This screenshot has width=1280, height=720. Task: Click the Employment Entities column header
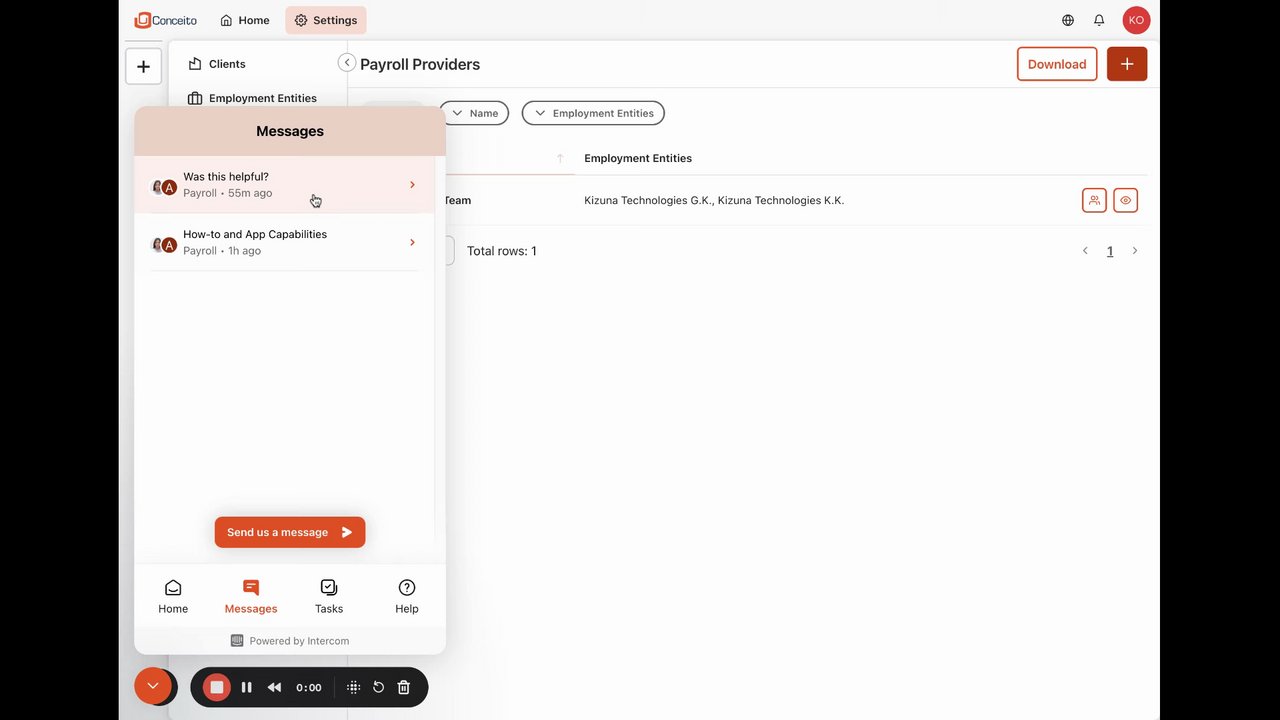click(x=638, y=158)
